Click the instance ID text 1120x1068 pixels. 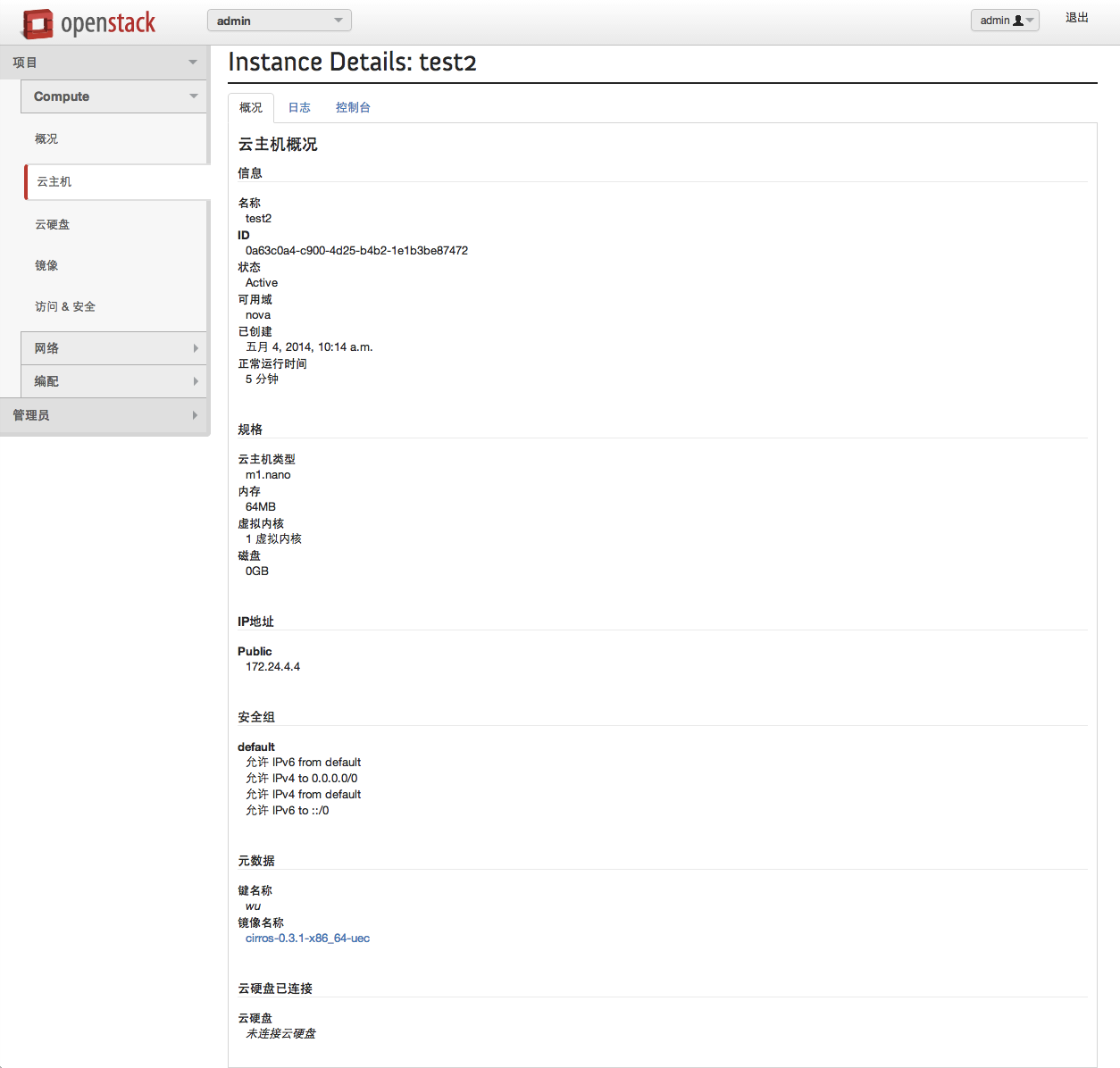click(x=356, y=251)
